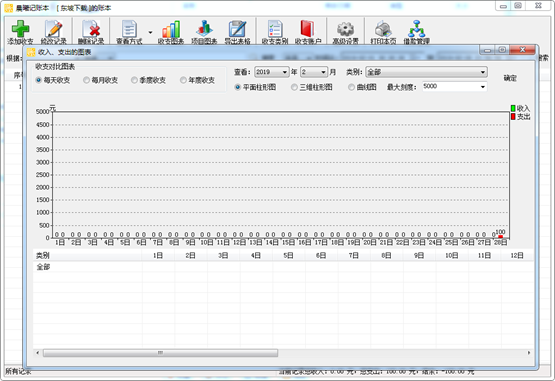Click the 5000 axis label
Screen dimensions: 555x381
42,112
